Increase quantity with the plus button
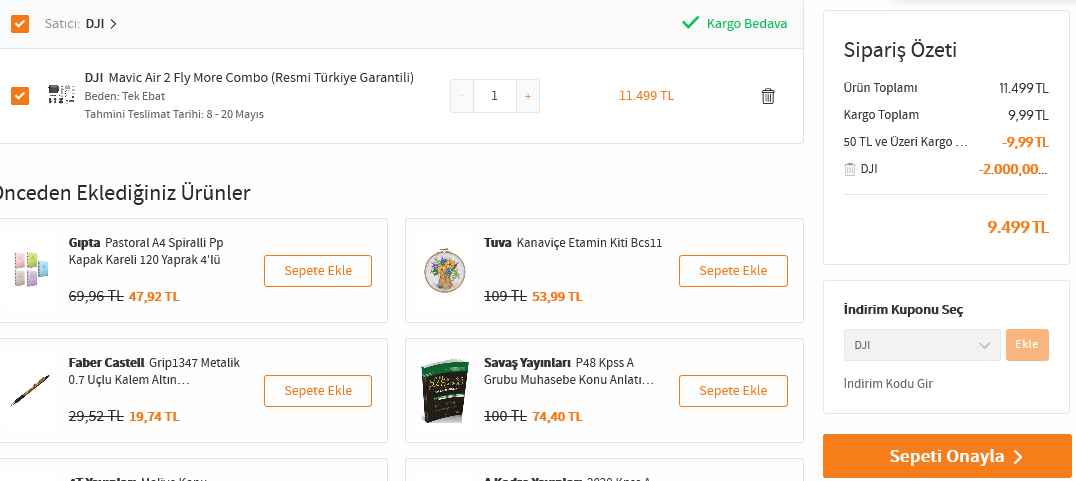 (x=528, y=96)
